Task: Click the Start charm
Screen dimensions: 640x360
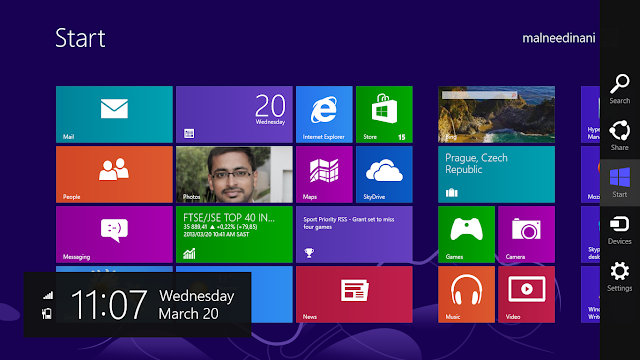Action: click(620, 182)
